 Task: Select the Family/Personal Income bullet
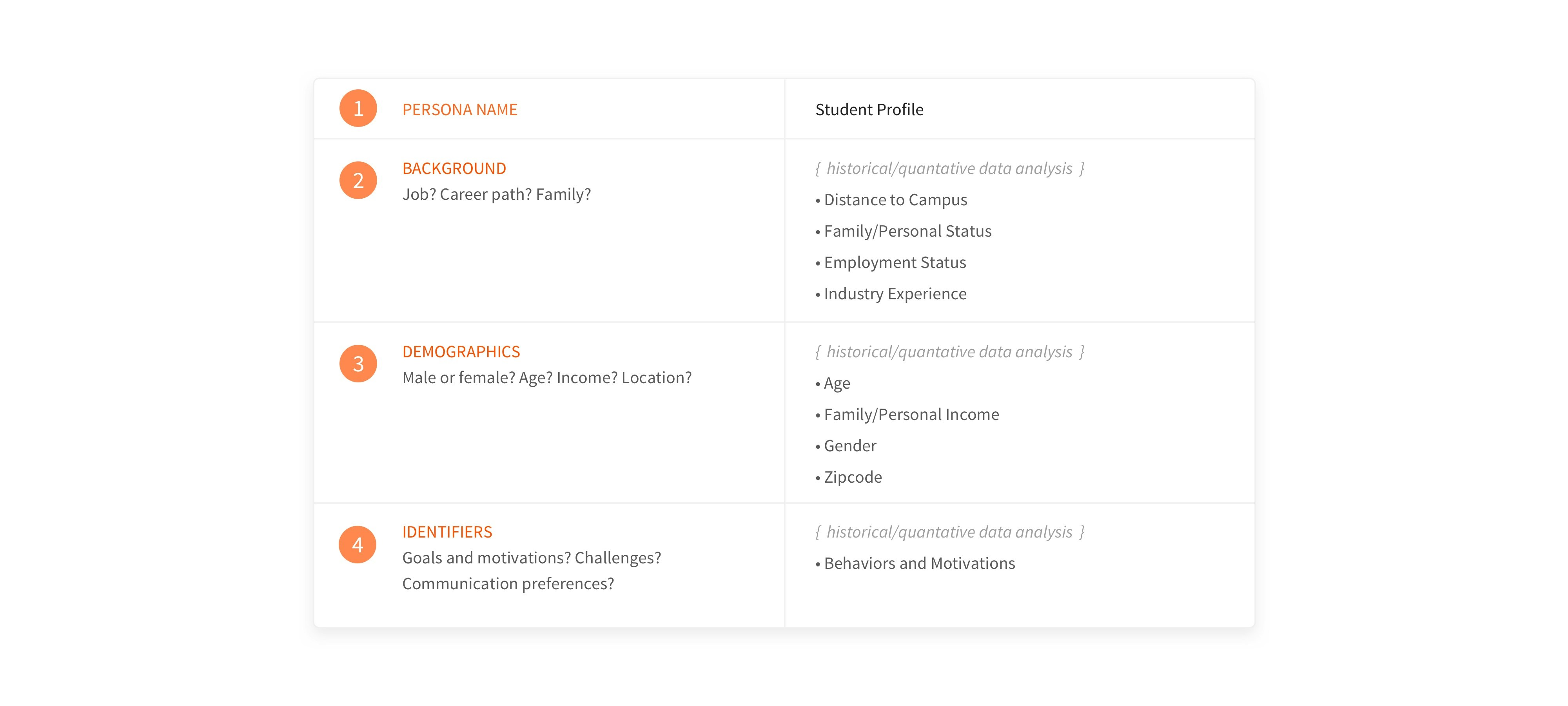click(911, 415)
